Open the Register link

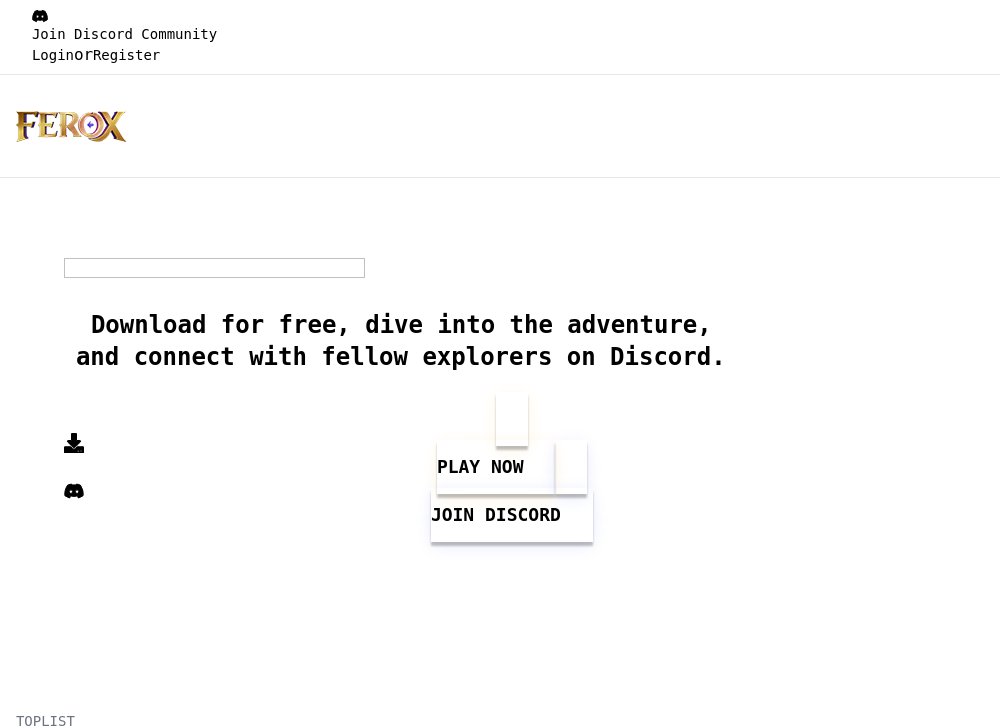[x=126, y=55]
